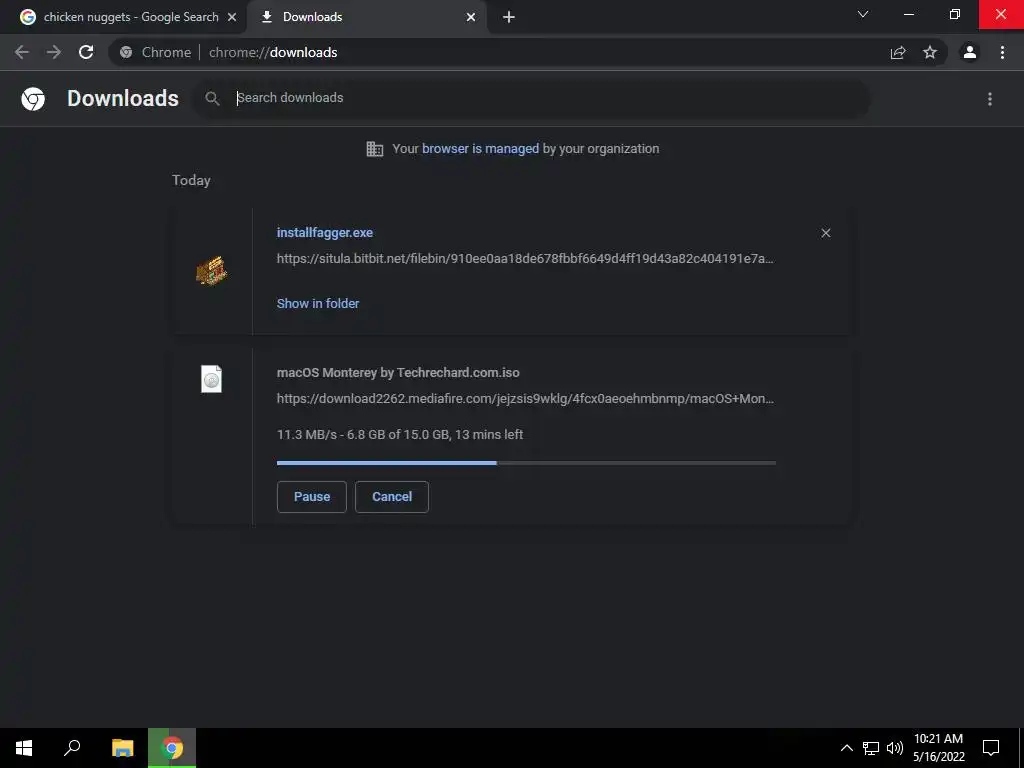Click the browser forward arrow

(54, 52)
